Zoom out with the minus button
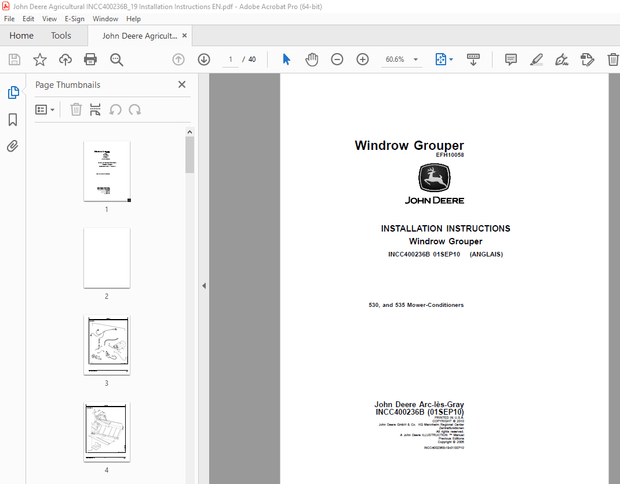Viewport: 620px width, 484px height. click(337, 60)
